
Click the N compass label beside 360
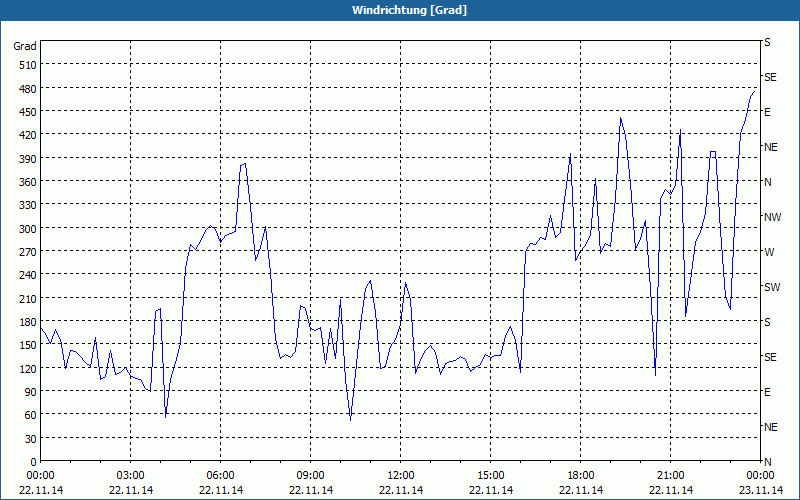[x=768, y=182]
